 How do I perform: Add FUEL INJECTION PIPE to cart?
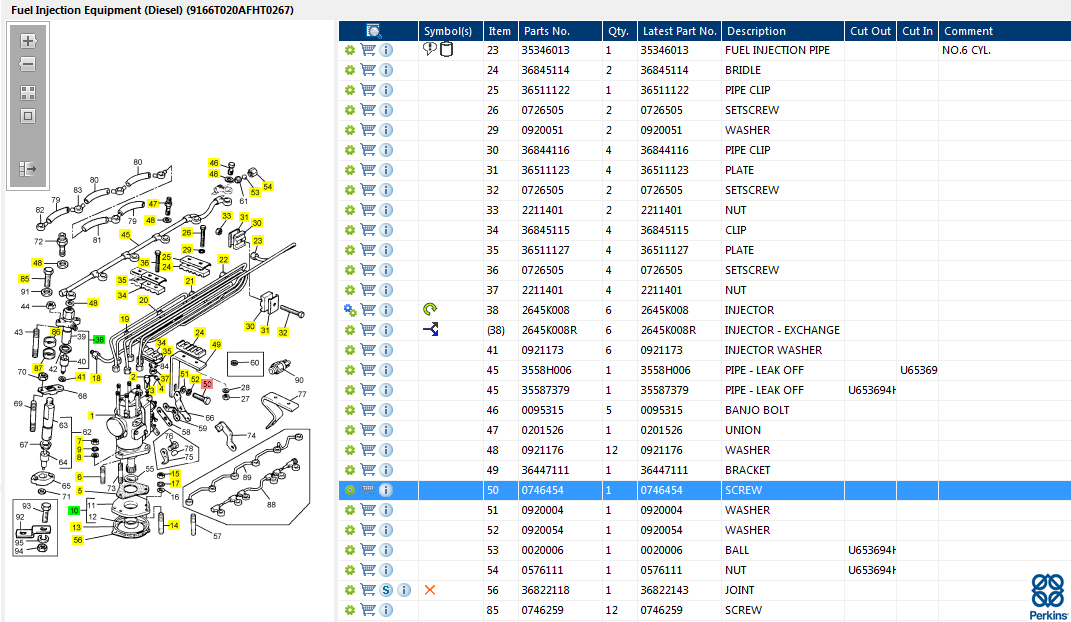pyautogui.click(x=368, y=50)
